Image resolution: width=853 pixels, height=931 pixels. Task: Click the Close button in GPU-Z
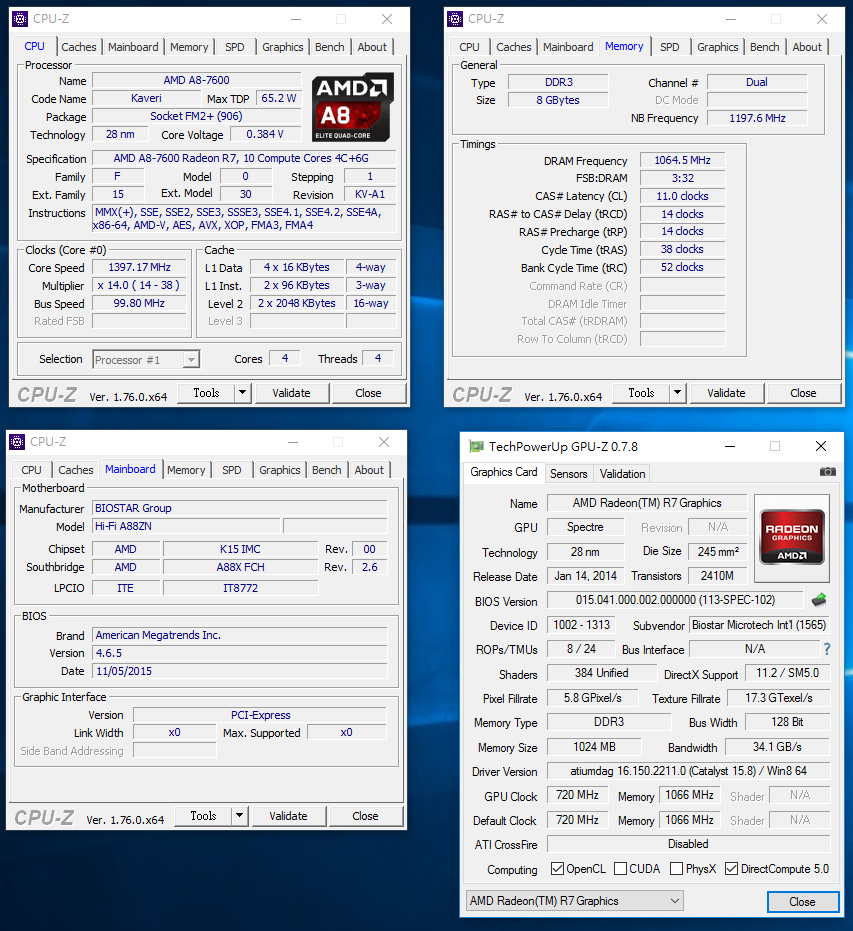(803, 901)
